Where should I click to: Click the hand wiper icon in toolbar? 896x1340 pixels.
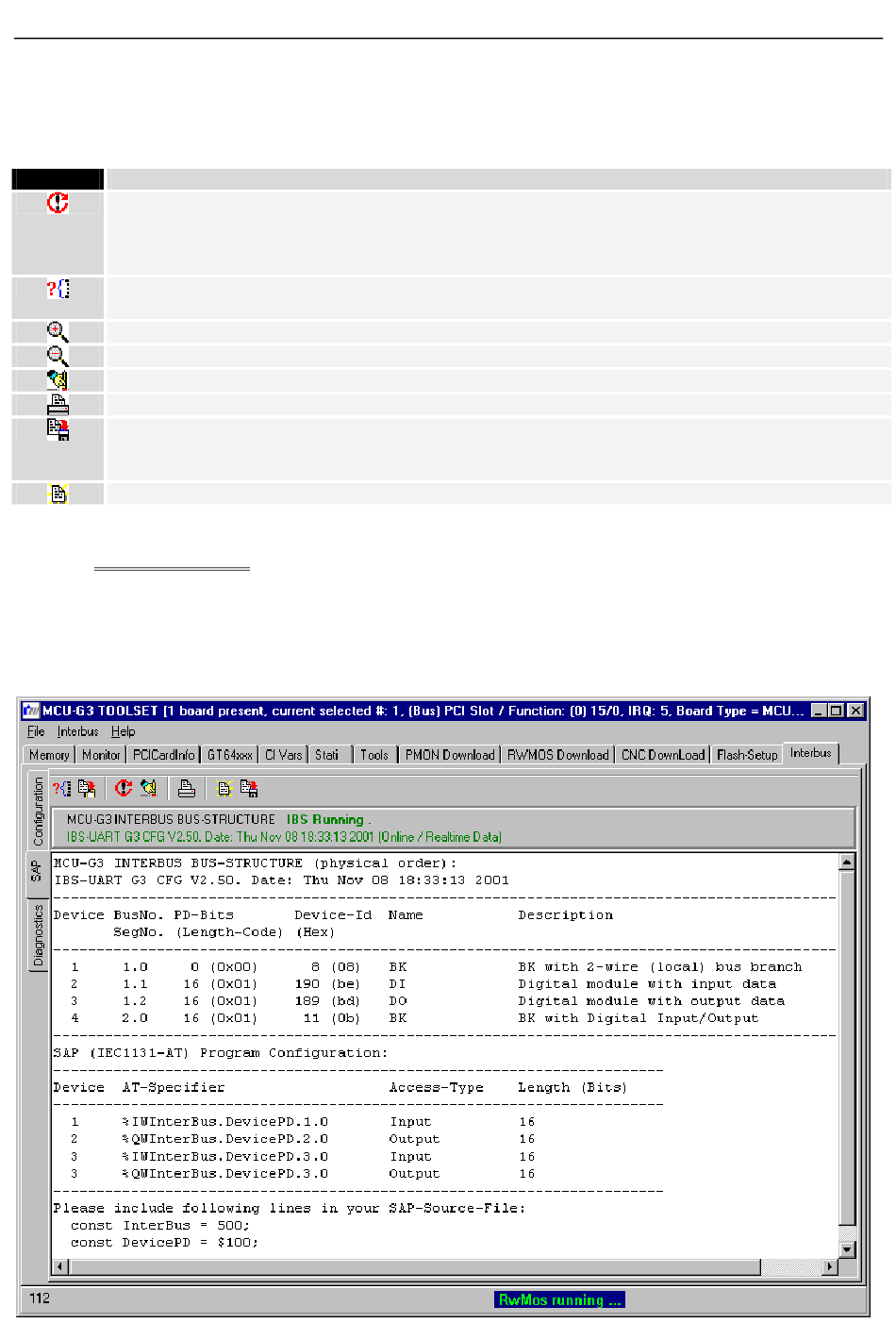(149, 788)
